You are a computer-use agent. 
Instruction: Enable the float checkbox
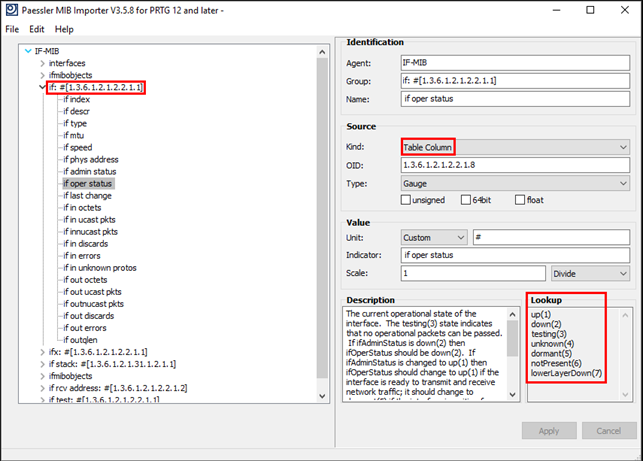click(x=520, y=200)
